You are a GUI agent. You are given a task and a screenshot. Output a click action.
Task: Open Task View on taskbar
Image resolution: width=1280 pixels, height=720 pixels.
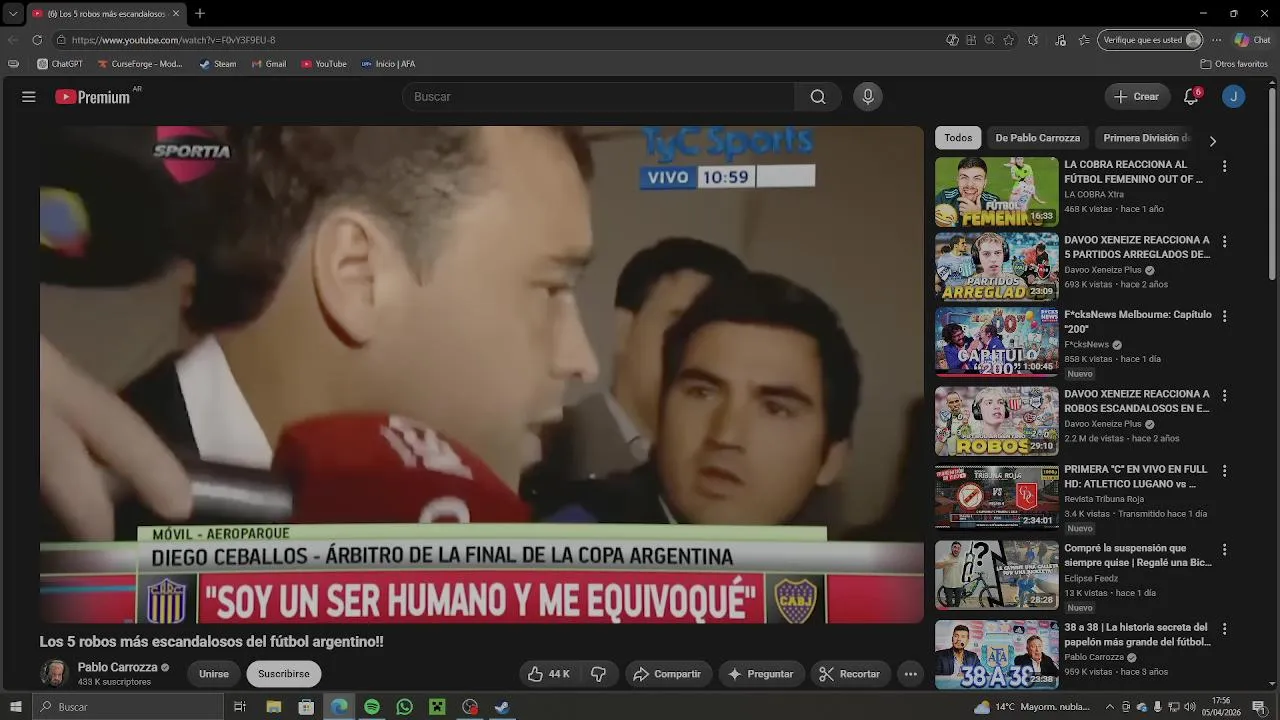(240, 707)
